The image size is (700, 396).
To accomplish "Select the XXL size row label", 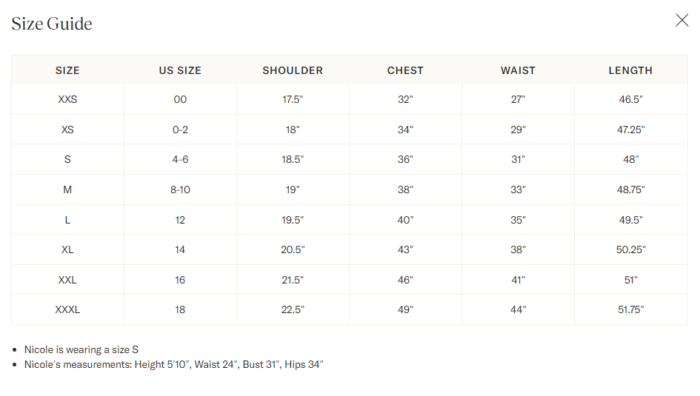I will [x=67, y=280].
